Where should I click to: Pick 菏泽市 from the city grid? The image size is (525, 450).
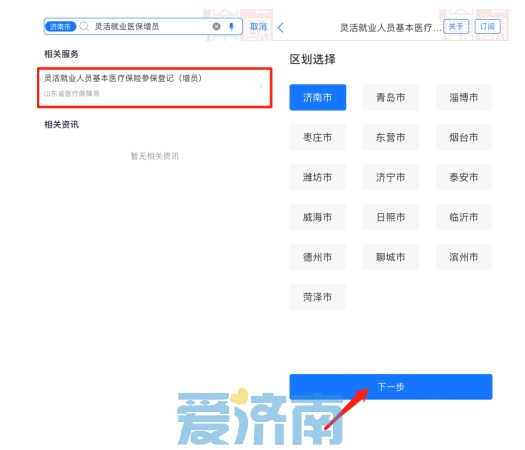(318, 297)
